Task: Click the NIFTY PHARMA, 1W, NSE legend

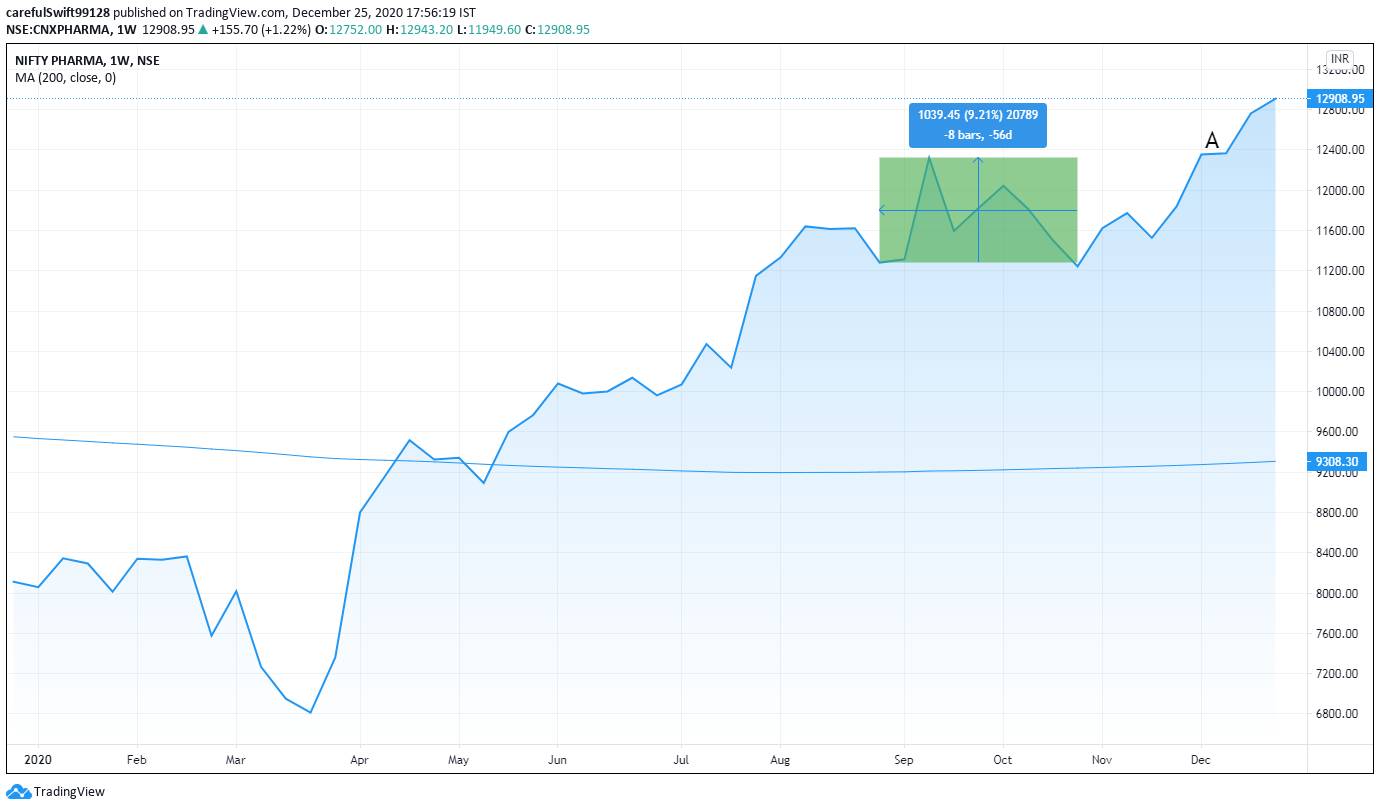Action: (x=87, y=61)
